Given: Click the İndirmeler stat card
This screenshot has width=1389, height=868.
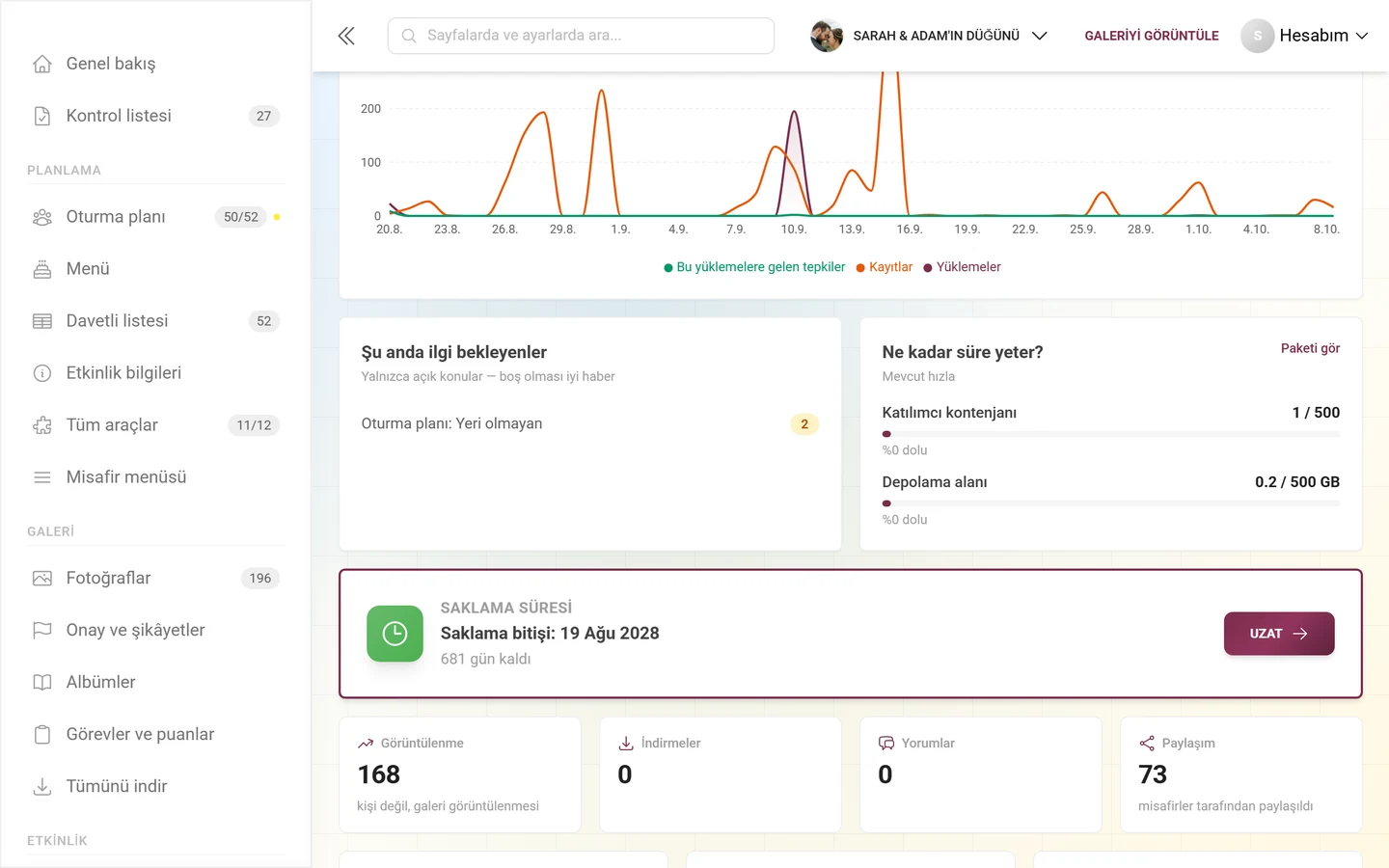Looking at the screenshot, I should (x=721, y=774).
